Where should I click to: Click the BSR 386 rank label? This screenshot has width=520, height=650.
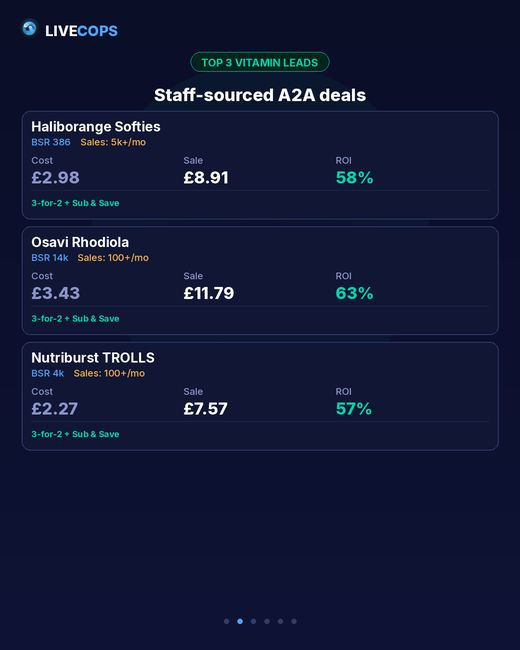51,142
